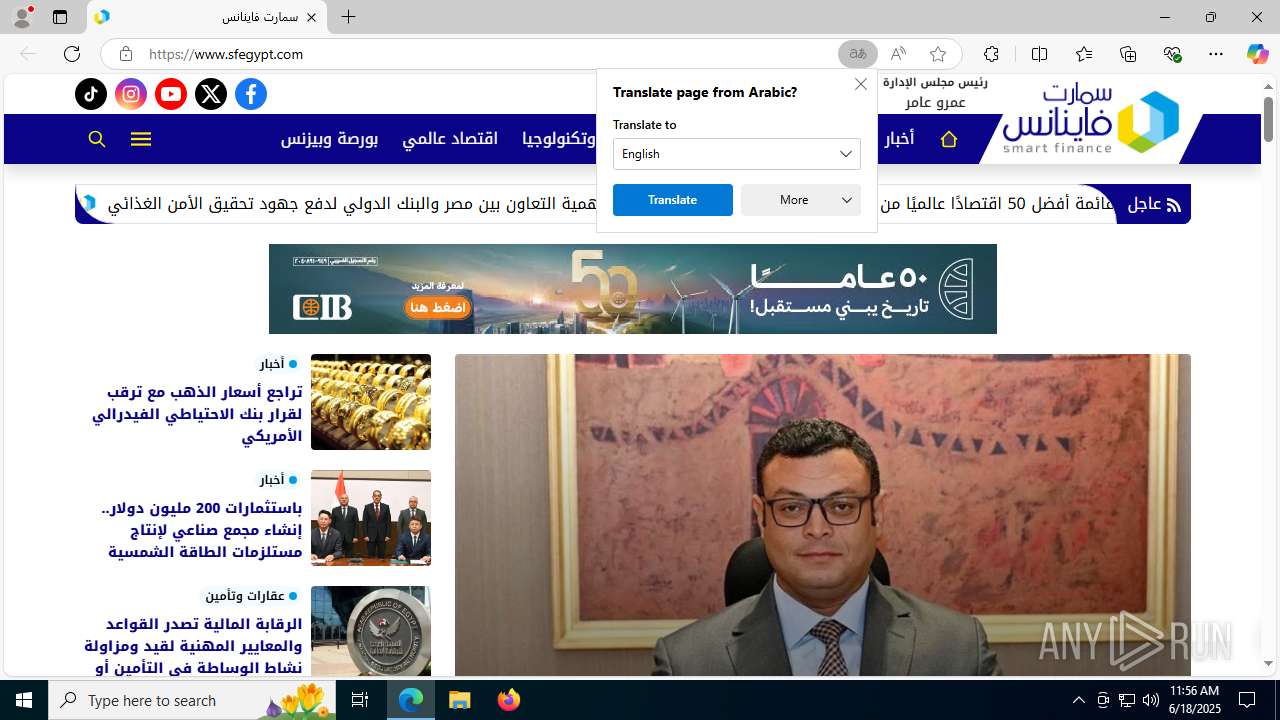Open browser Extensions icon
The image size is (1280, 720).
991,54
